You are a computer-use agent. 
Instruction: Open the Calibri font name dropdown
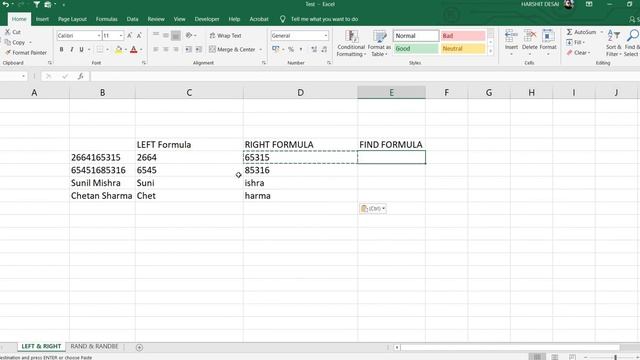coord(99,36)
